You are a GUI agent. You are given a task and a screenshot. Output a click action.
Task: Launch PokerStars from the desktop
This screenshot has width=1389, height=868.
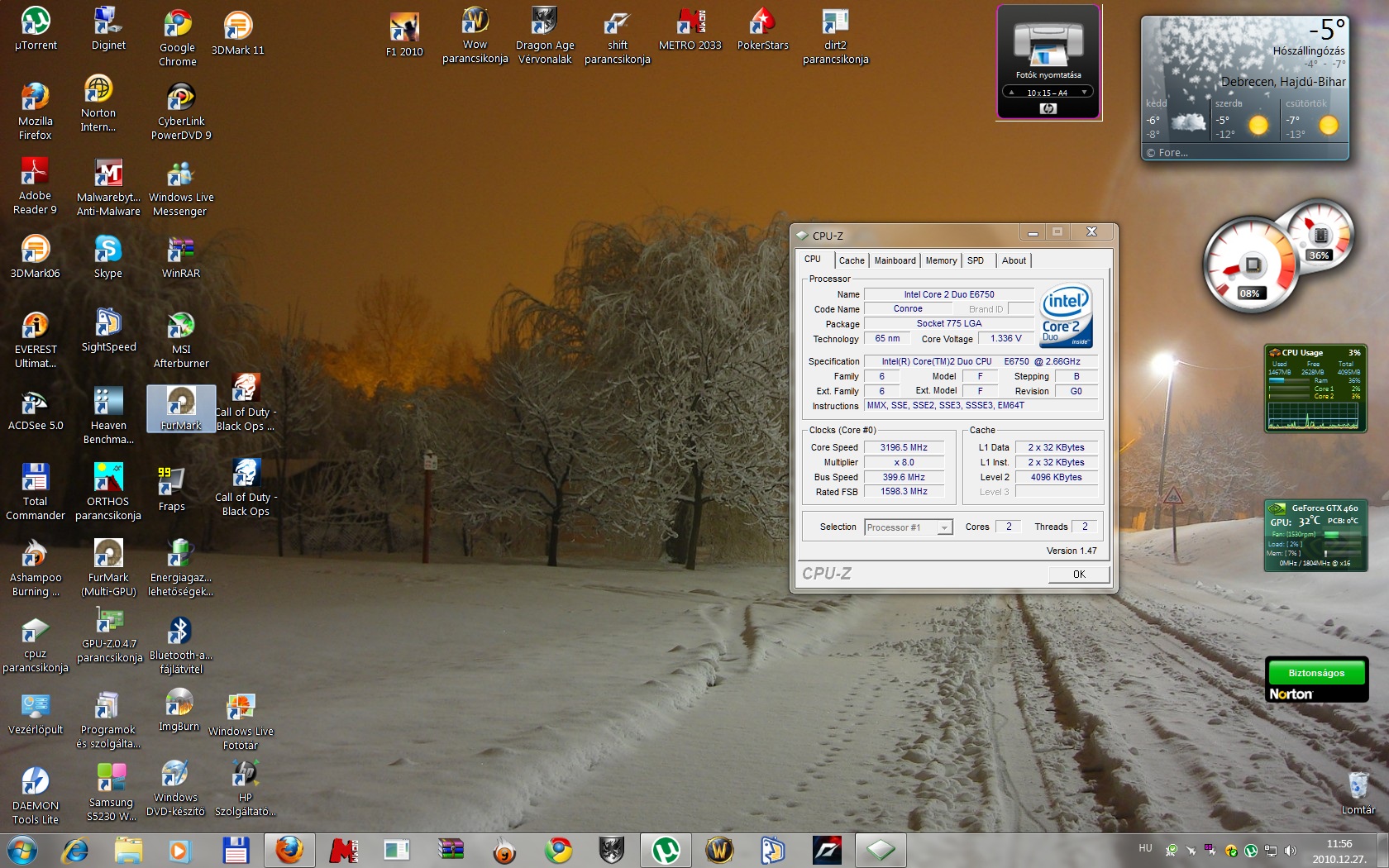click(762, 29)
